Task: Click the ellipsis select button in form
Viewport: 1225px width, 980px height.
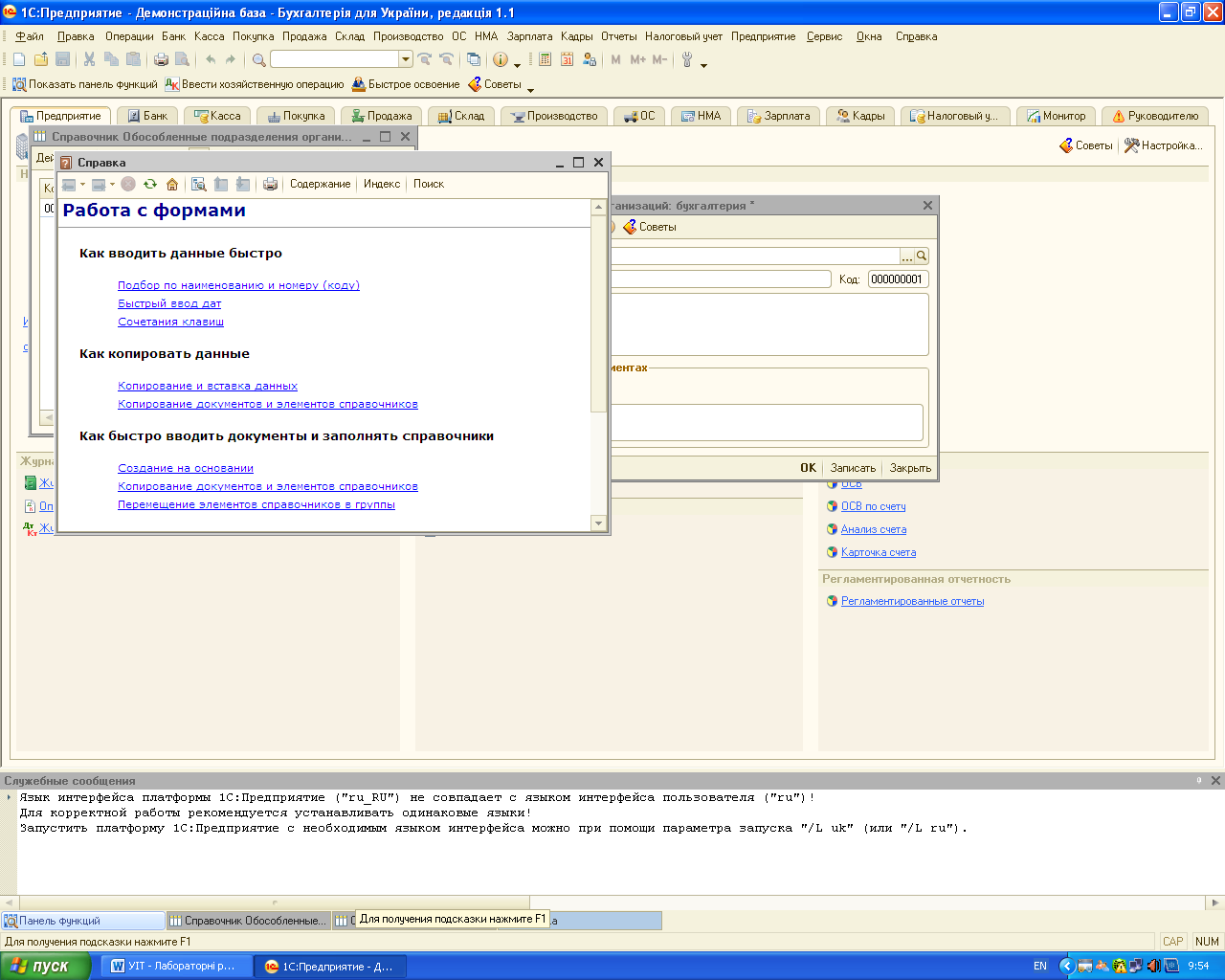Action: (x=906, y=256)
